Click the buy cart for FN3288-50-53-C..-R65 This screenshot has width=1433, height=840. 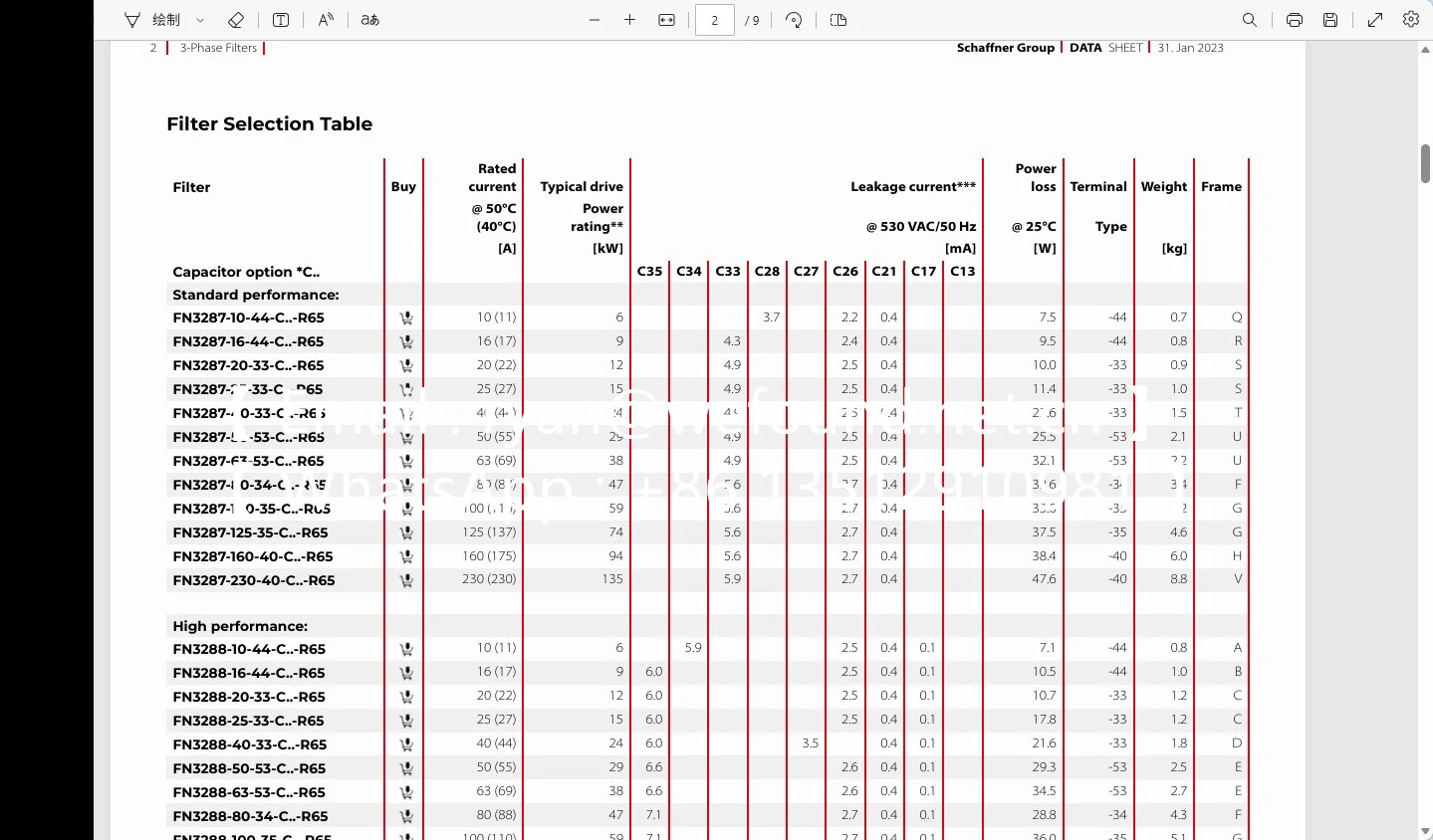(x=406, y=768)
